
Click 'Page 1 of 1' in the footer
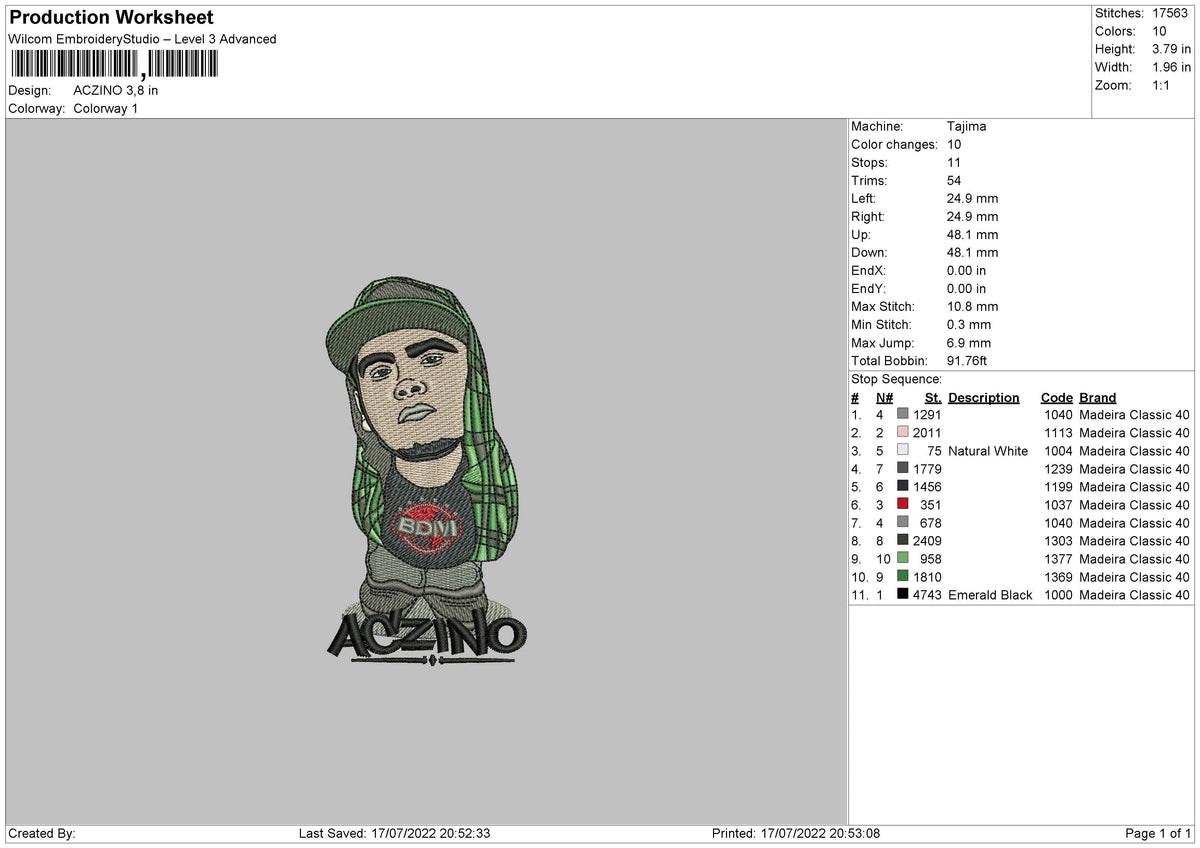click(x=1158, y=833)
